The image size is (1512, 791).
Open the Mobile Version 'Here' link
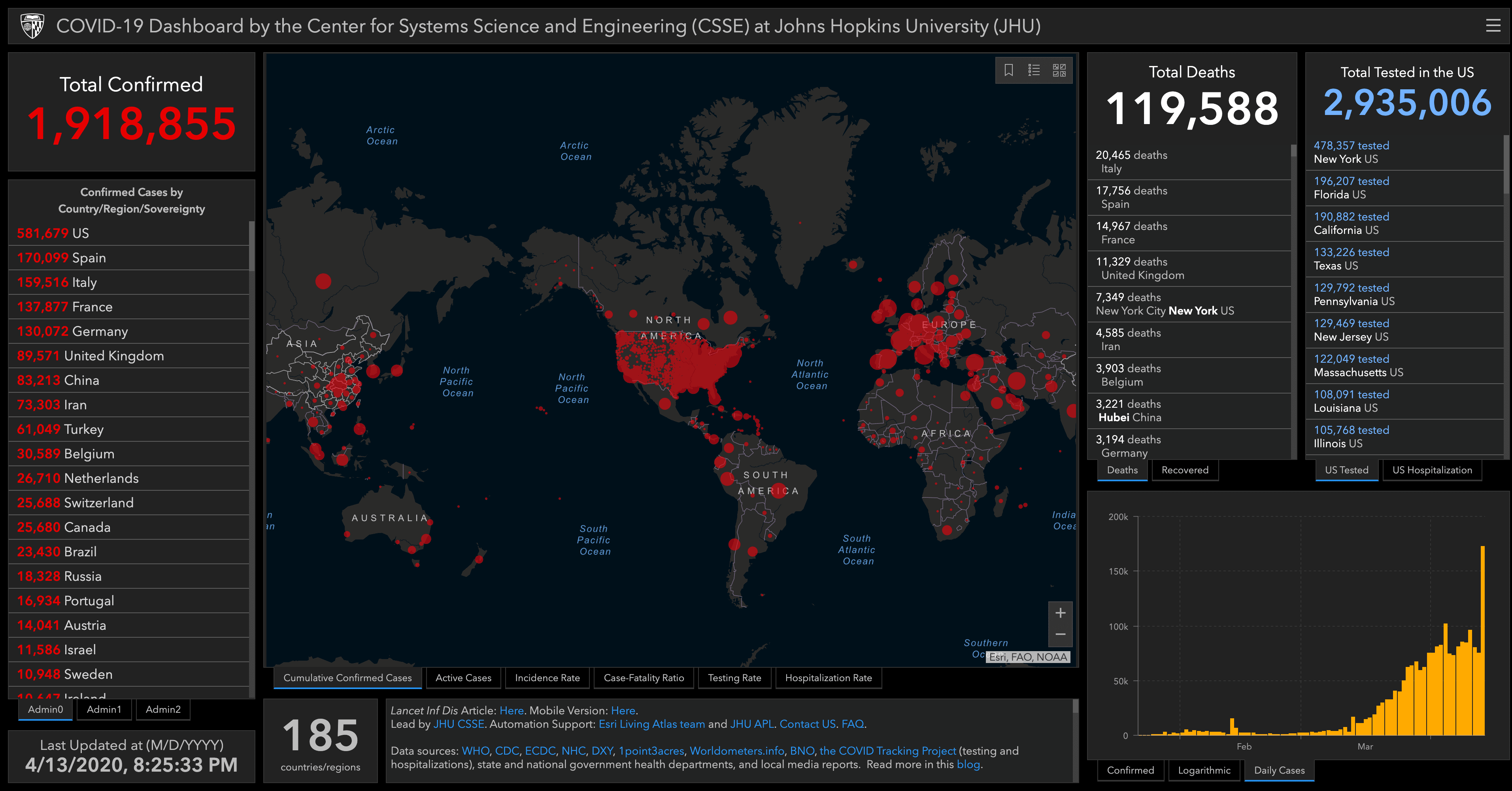(623, 711)
